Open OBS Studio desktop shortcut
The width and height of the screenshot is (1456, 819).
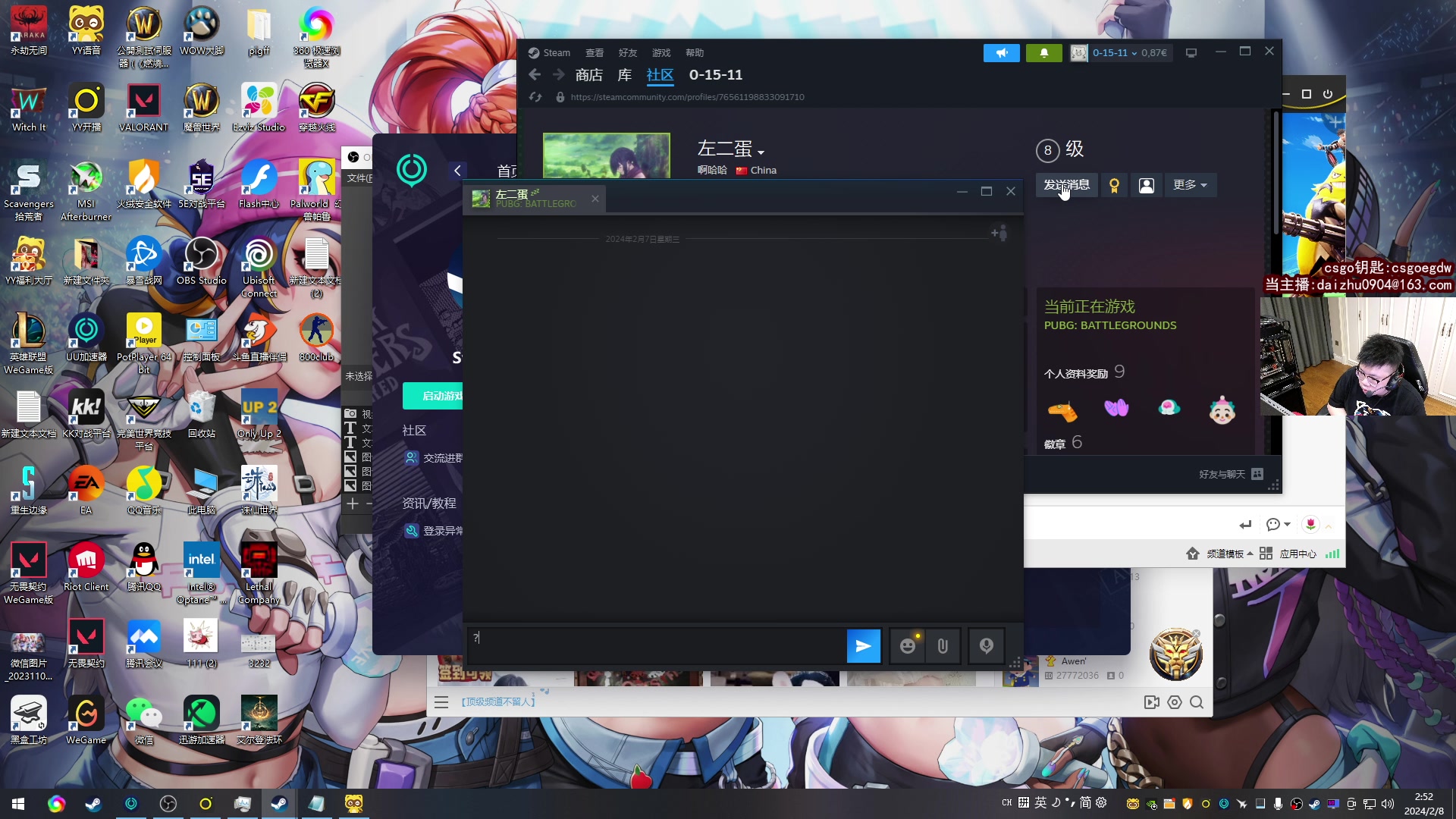point(202,262)
